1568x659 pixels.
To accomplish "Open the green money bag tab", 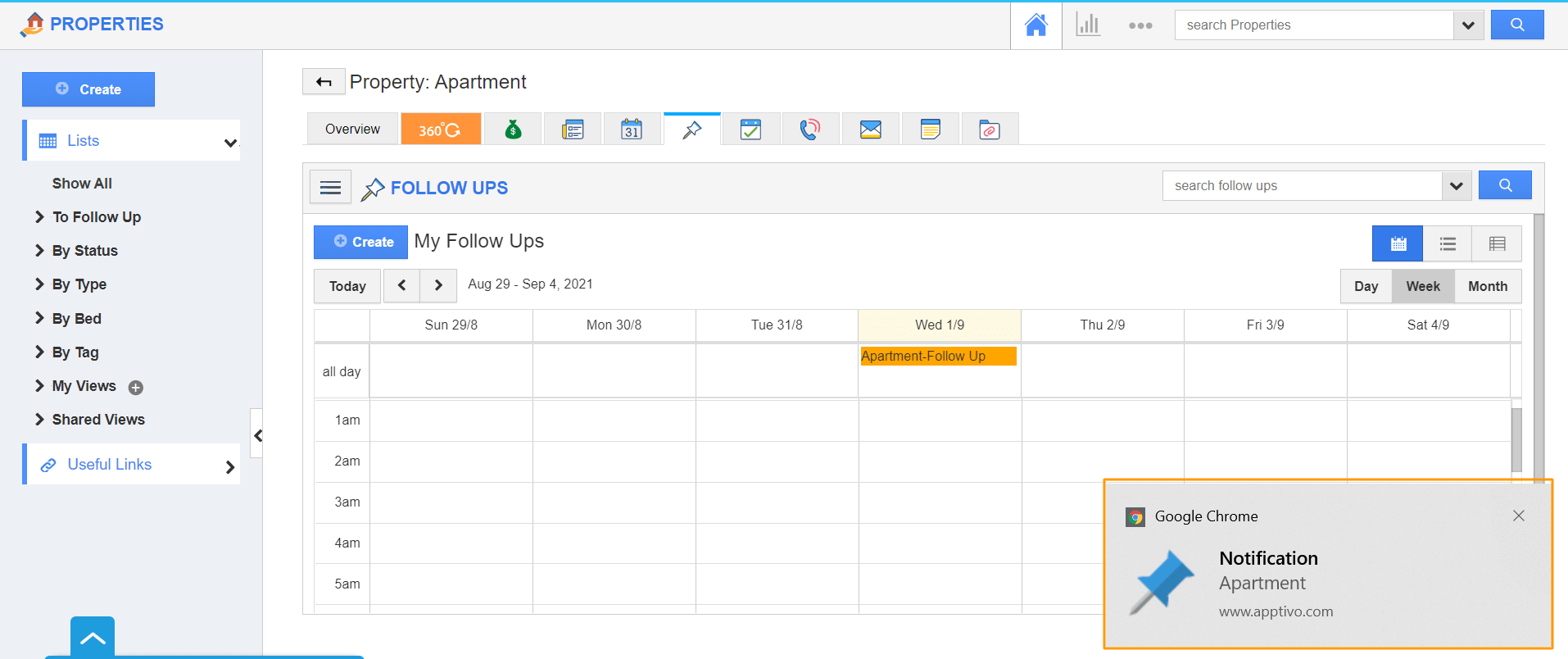I will tap(513, 130).
